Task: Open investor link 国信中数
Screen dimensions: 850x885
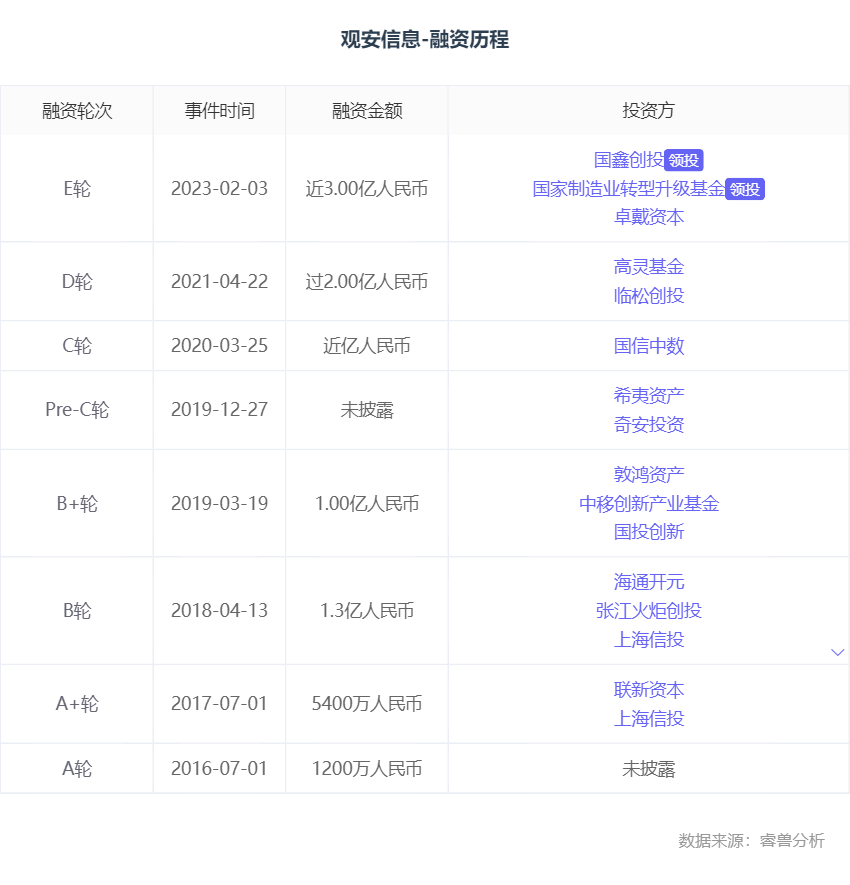Action: (x=649, y=345)
